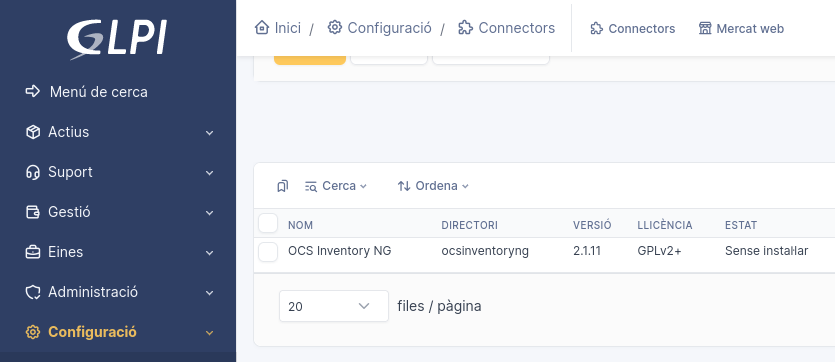Viewport: 835px width, 362px height.
Task: Expand the Eines menu chevron
Action: pos(210,252)
